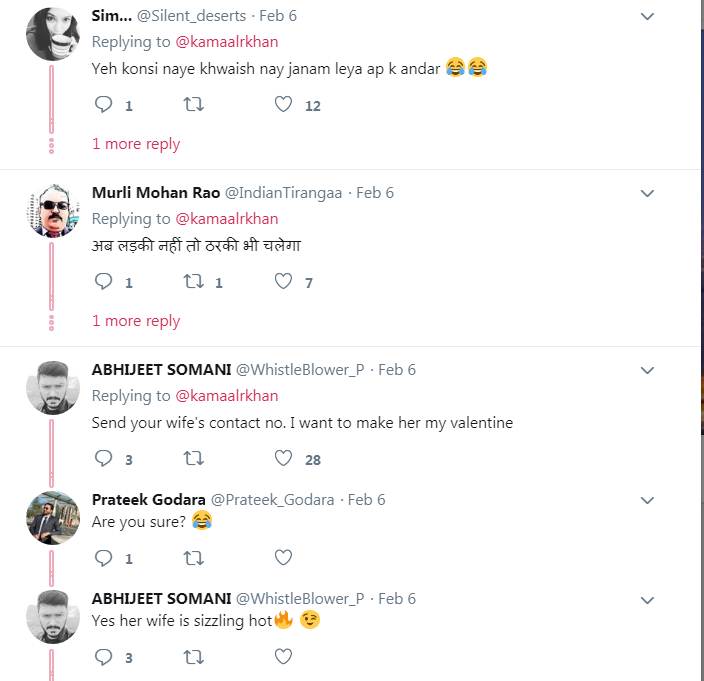Like the 'sizzling hot' tweet
704x681 pixels.
point(283,657)
